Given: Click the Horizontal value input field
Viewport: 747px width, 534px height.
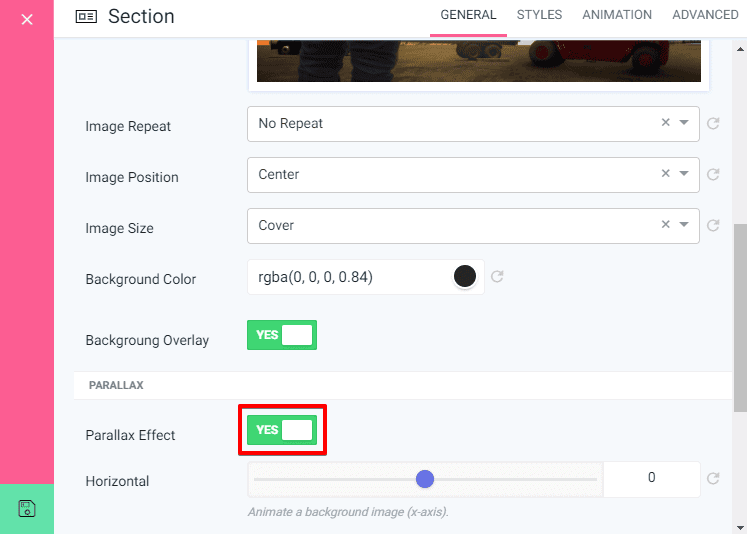Looking at the screenshot, I should pyautogui.click(x=651, y=478).
